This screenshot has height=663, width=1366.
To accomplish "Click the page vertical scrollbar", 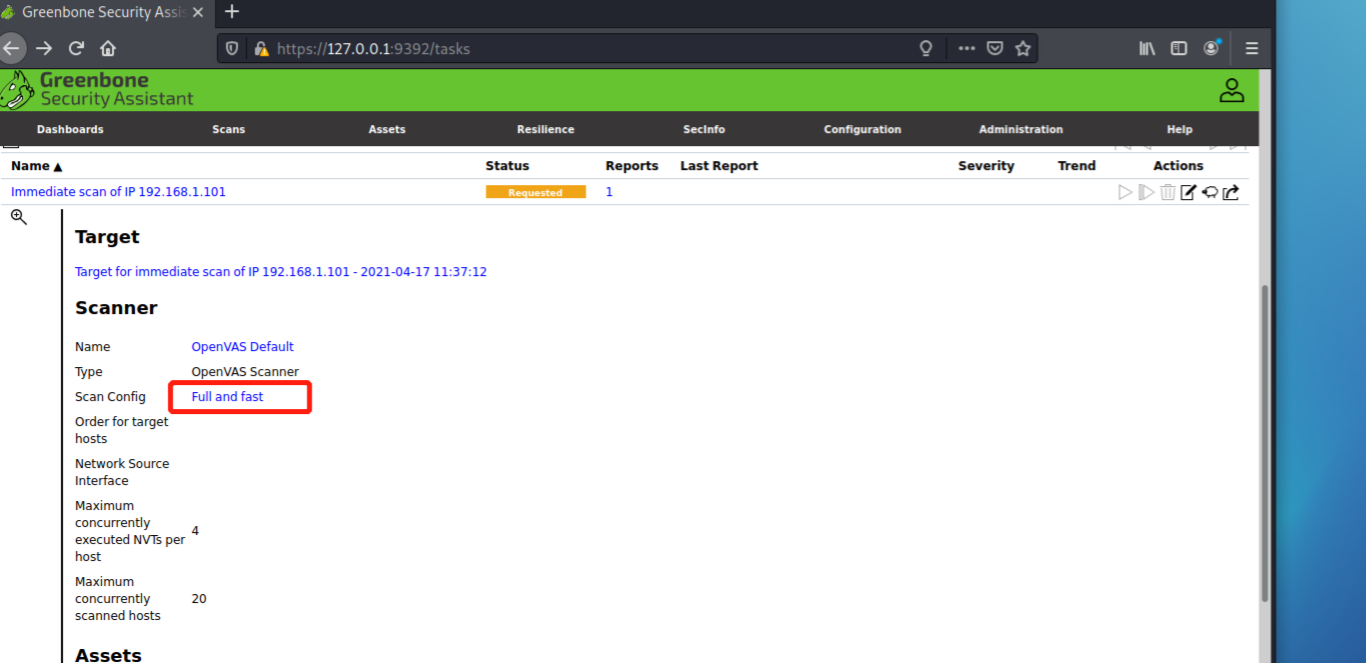I will tap(1266, 443).
